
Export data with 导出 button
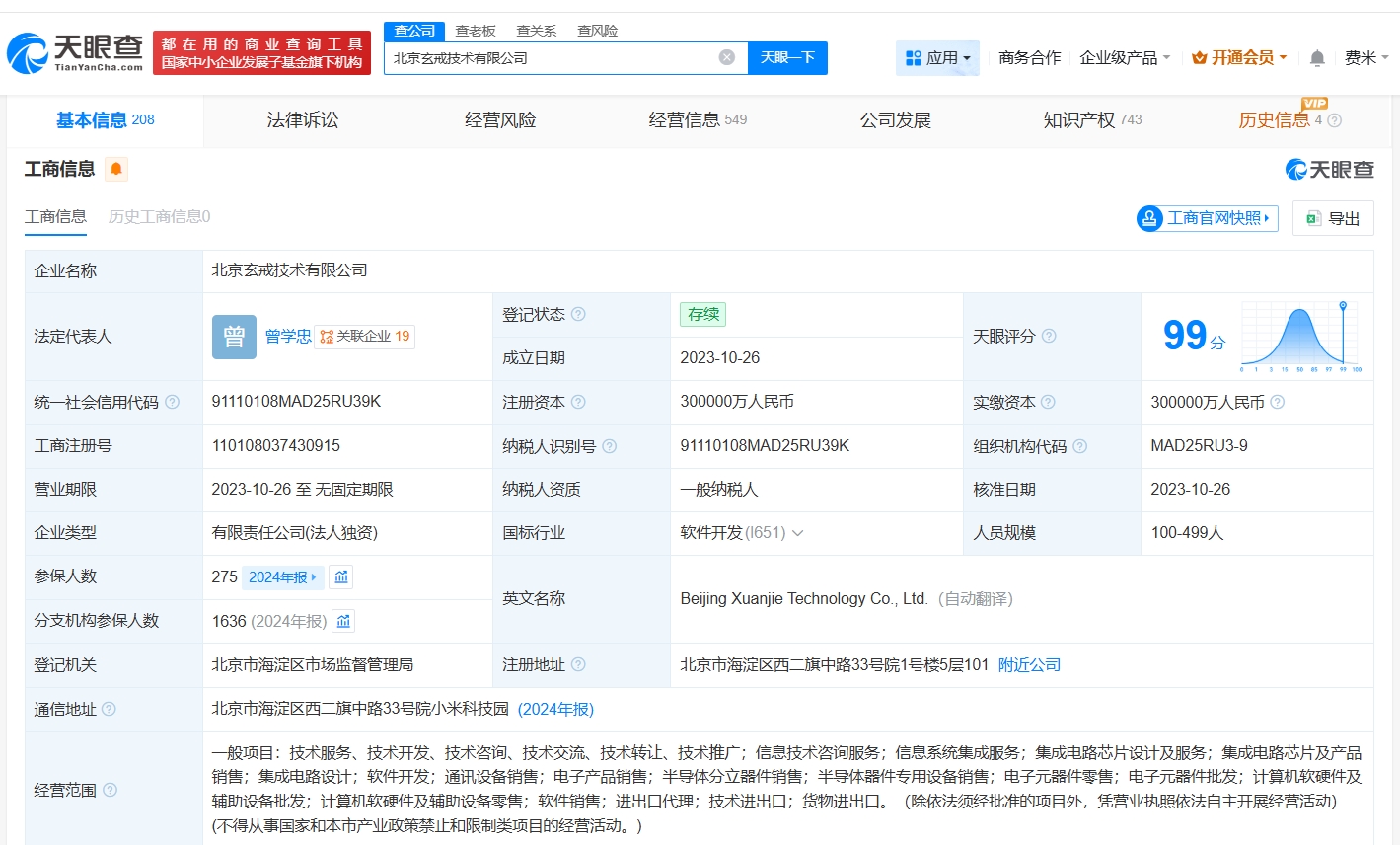1332,218
